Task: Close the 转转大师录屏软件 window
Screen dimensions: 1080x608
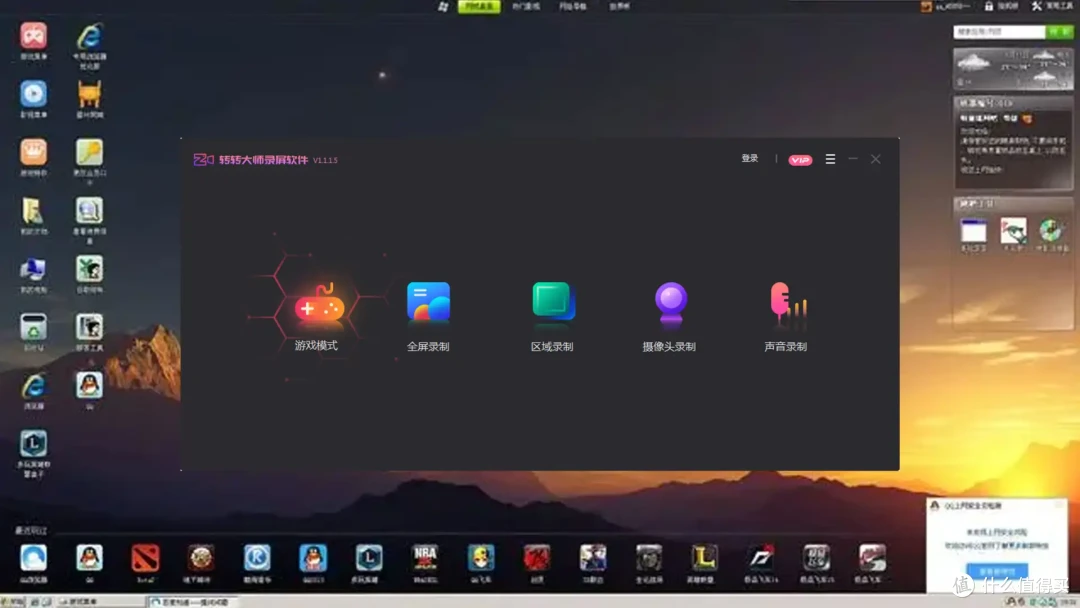Action: (875, 159)
